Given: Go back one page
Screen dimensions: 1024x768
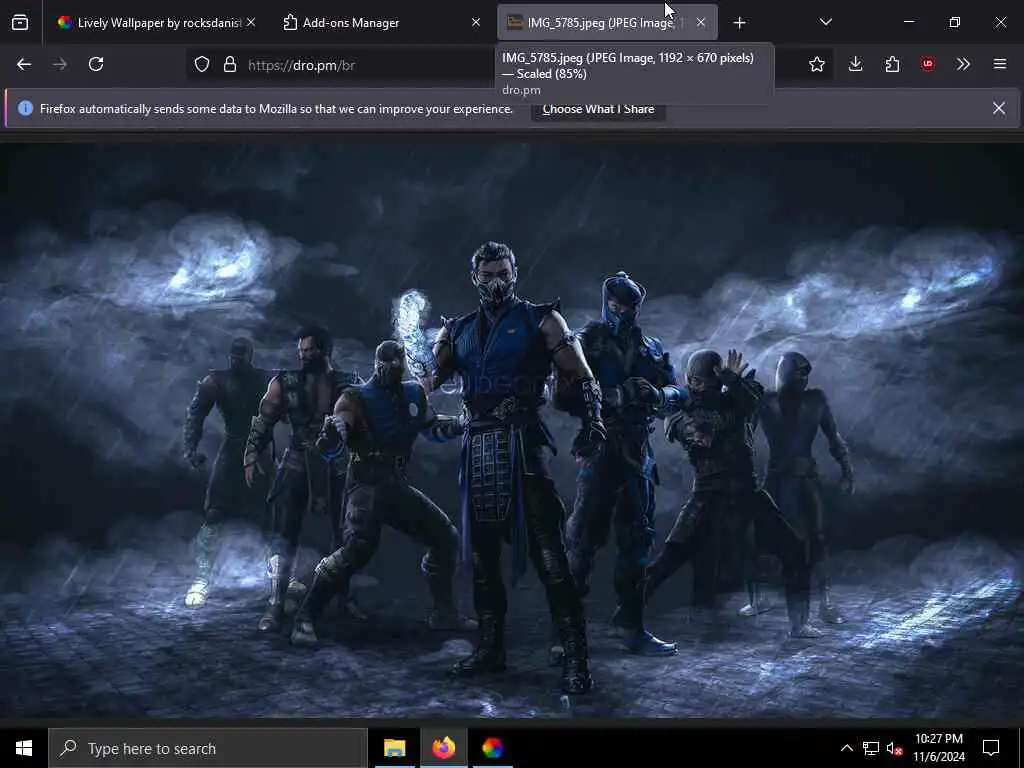Looking at the screenshot, I should click(x=24, y=64).
